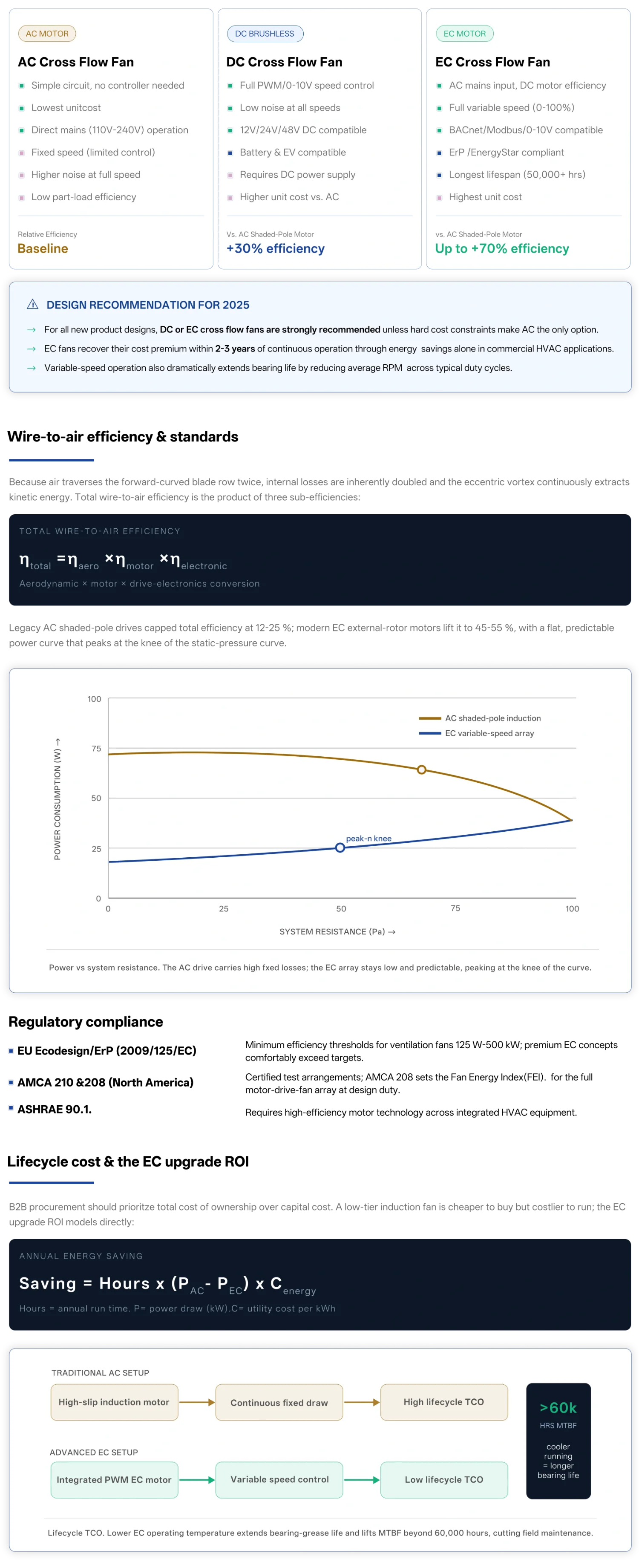
Task: Click the 'Variable speed control' box
Action: 279,1480
